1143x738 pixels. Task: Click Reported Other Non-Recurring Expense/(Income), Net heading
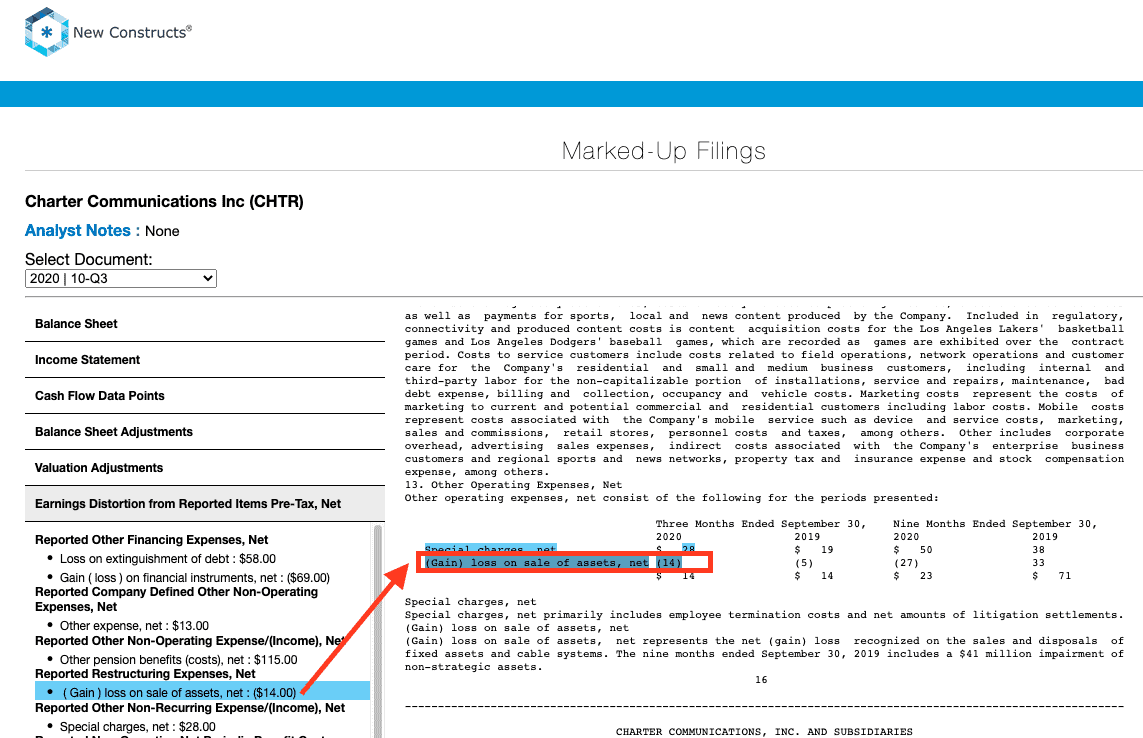(190, 707)
